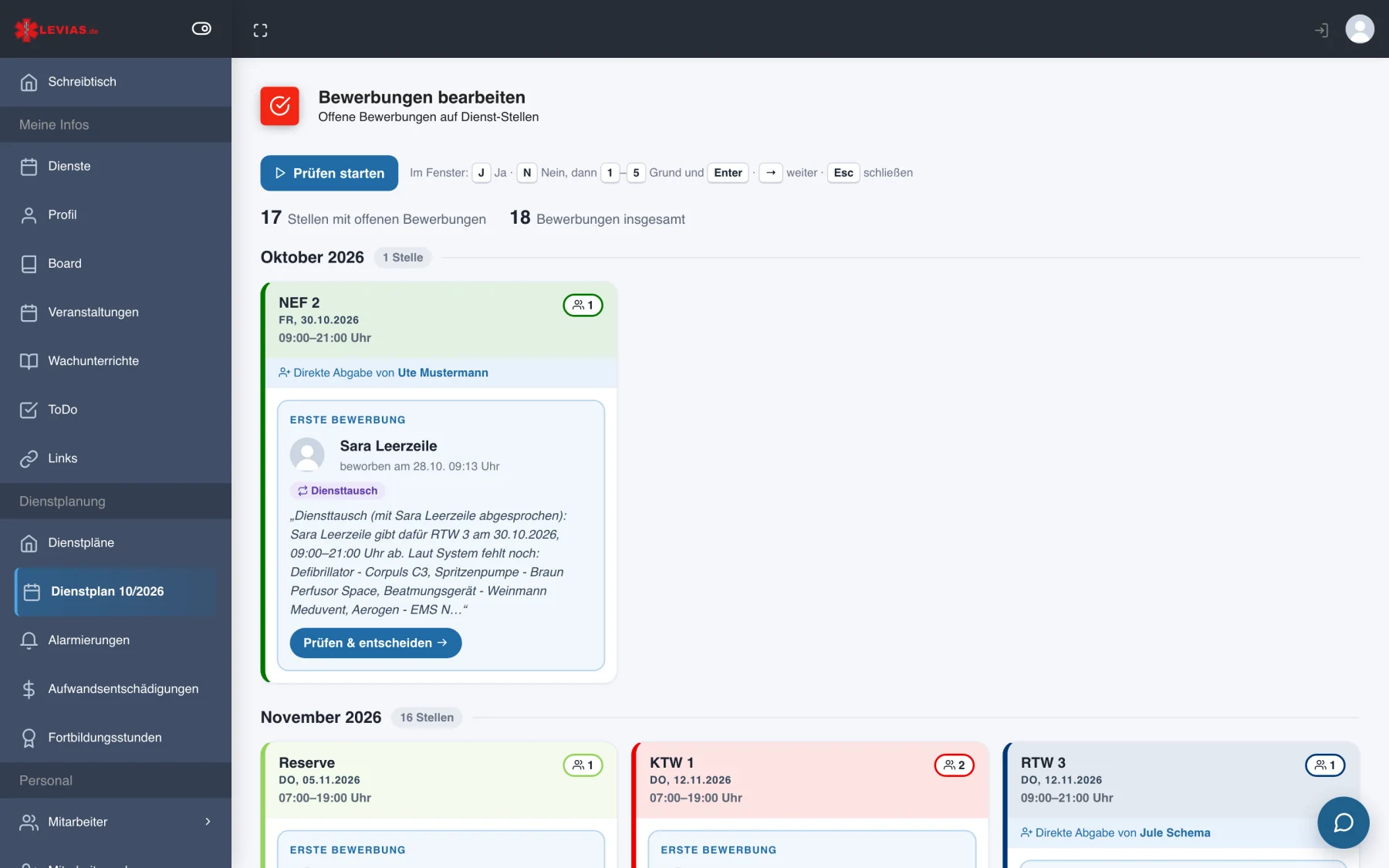This screenshot has width=1389, height=868.
Task: Open Dienstpläne in the sidebar
Action: tap(116, 543)
